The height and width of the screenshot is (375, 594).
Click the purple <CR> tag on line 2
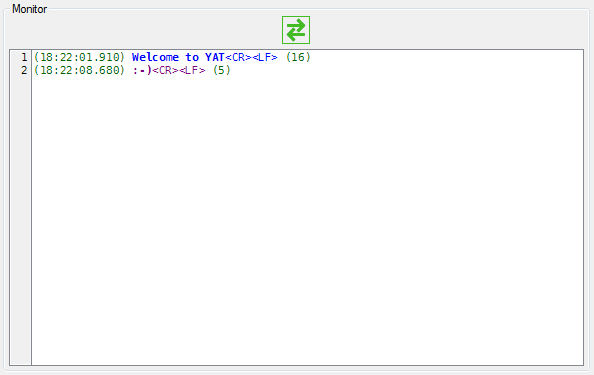(x=165, y=70)
